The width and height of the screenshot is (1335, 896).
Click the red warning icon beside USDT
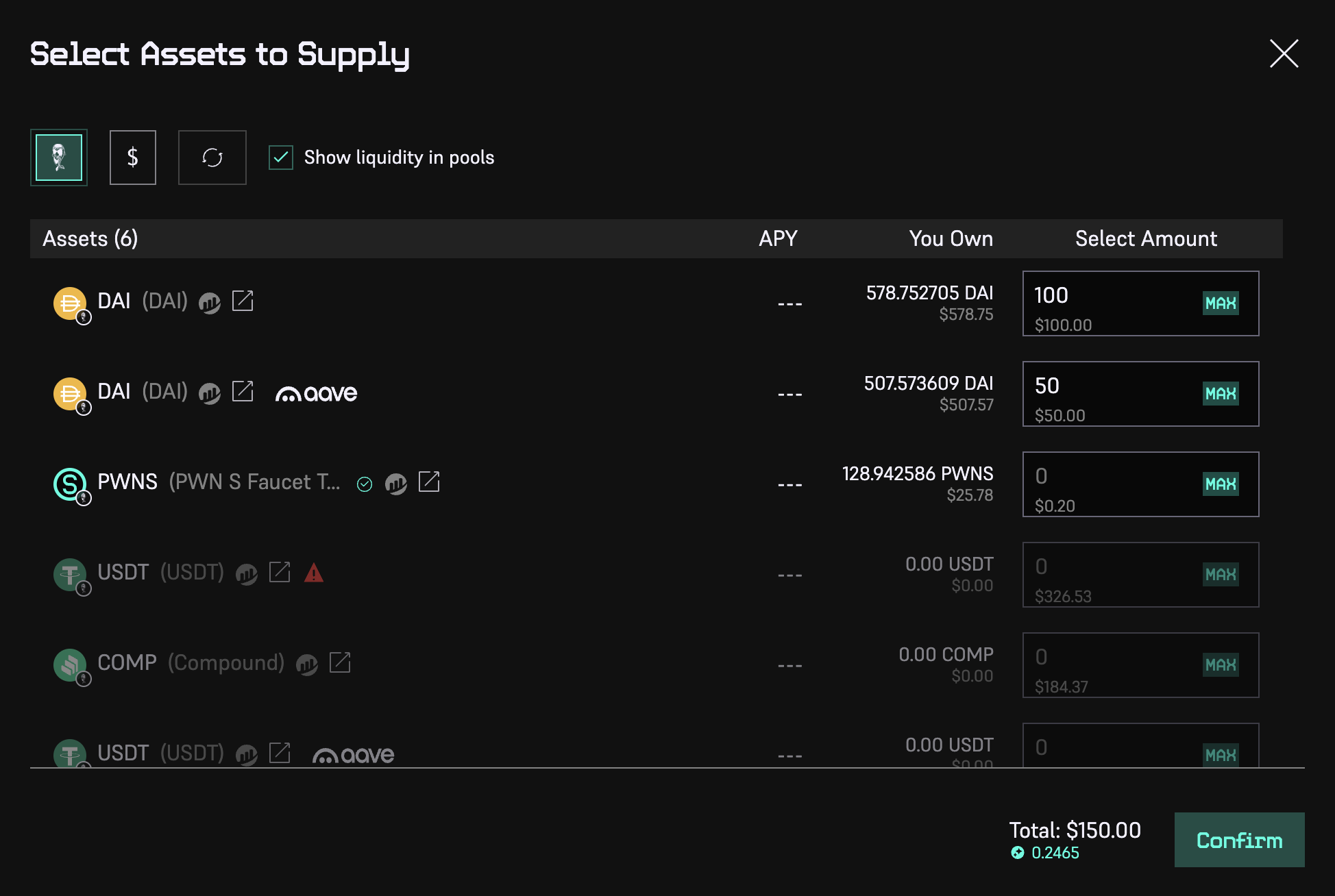314,573
